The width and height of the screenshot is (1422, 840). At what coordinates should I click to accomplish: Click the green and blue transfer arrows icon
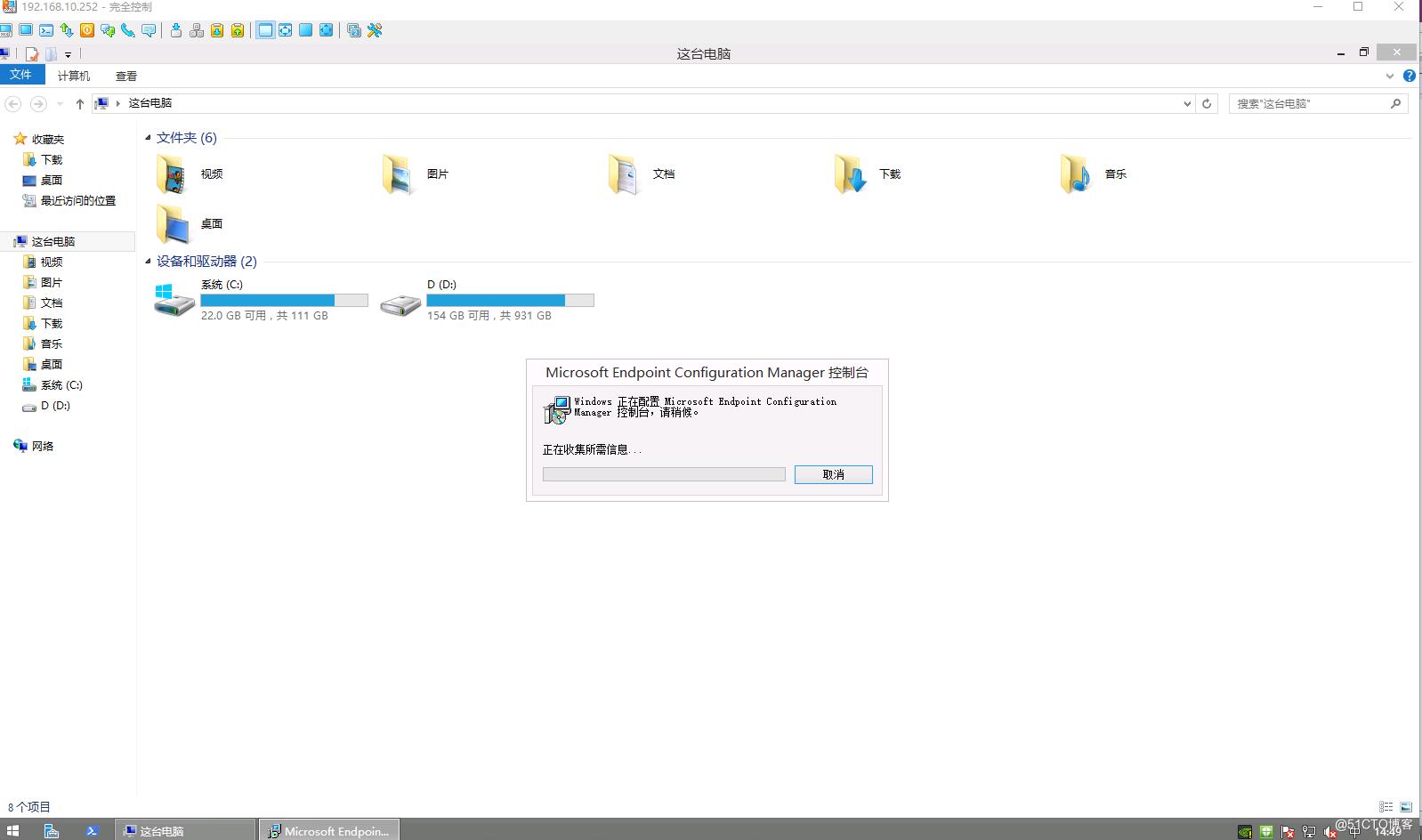point(67,30)
